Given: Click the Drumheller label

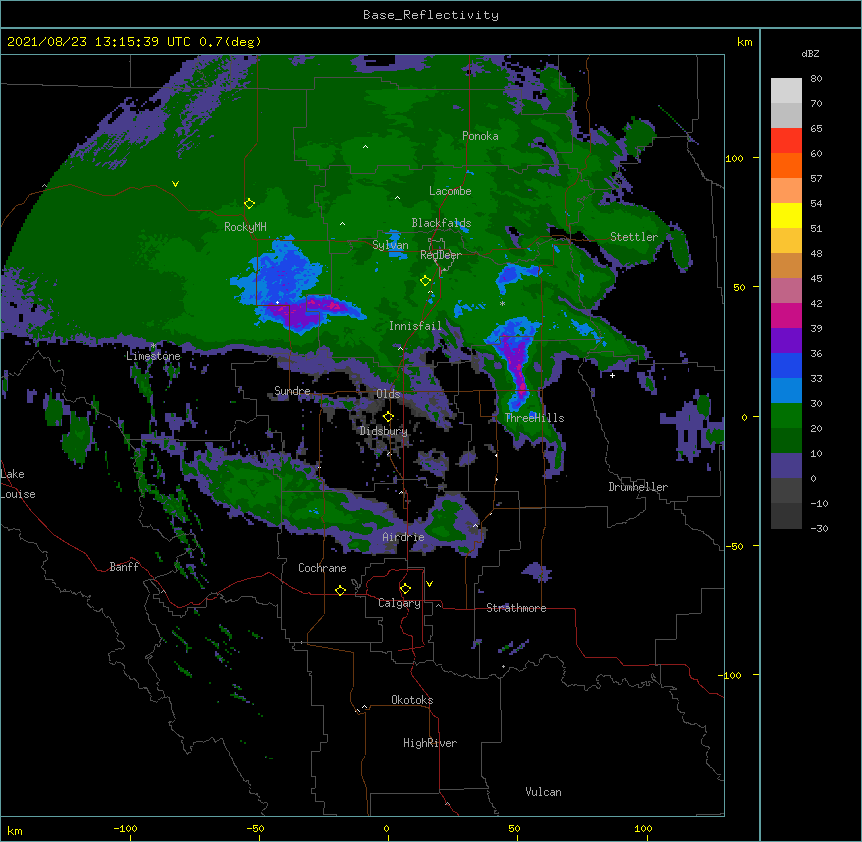Looking at the screenshot, I should coord(638,487).
